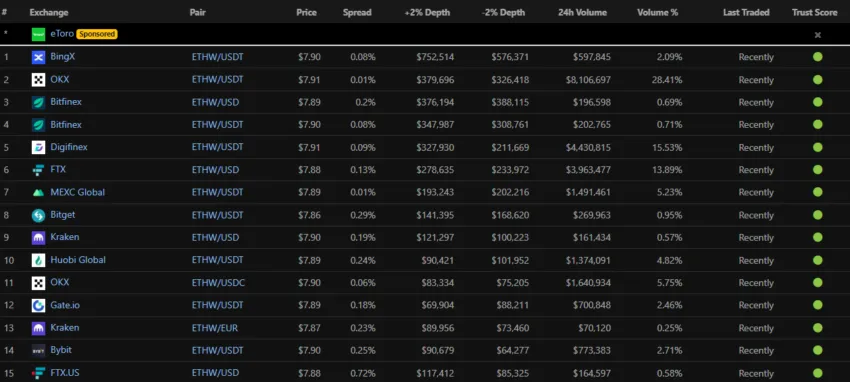Viewport: 850px width, 382px height.
Task: Click the Gate.io logo icon
Action: tap(38, 306)
